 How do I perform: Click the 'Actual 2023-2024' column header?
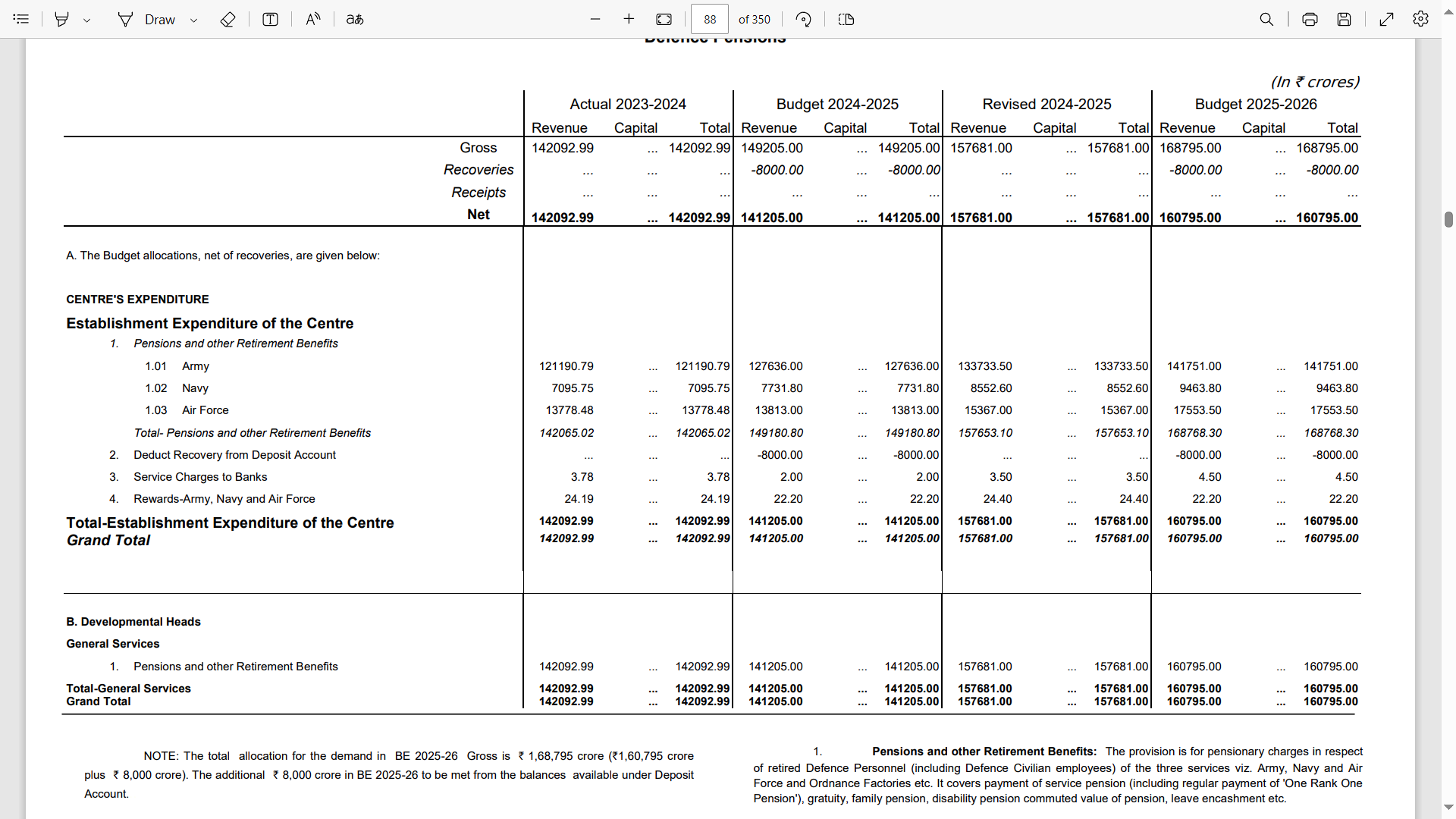click(x=628, y=104)
